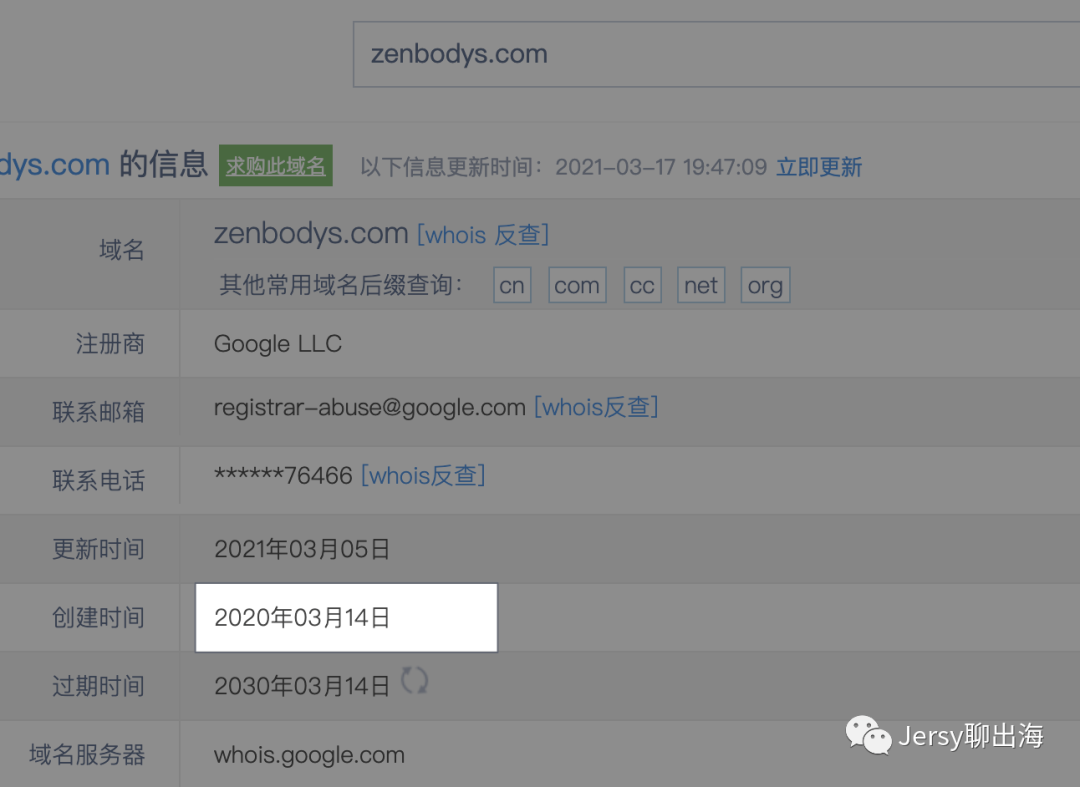Click the refresh icon beside expiry date
This screenshot has width=1080, height=787.
click(415, 681)
